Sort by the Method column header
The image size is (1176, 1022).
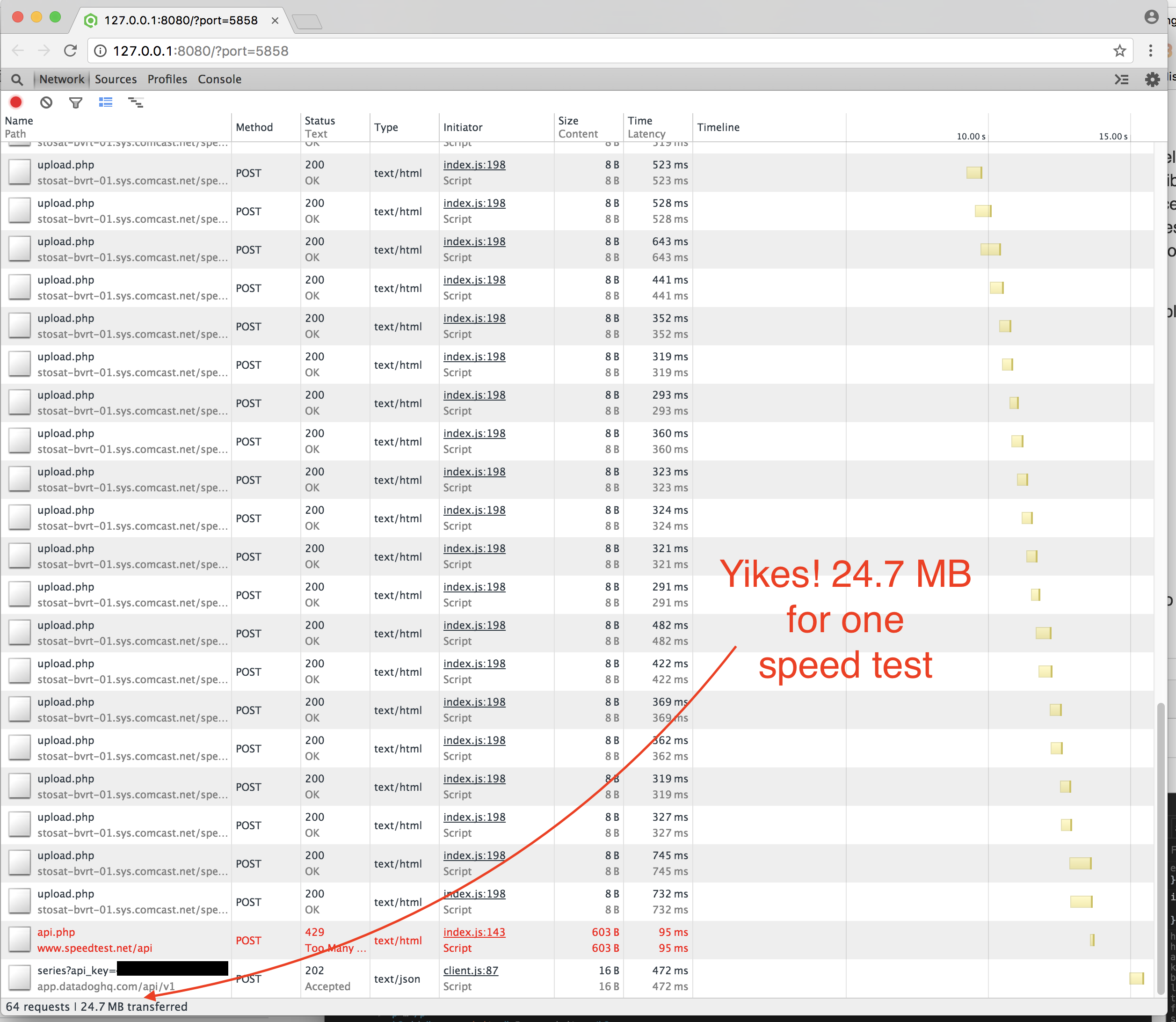[x=266, y=127]
